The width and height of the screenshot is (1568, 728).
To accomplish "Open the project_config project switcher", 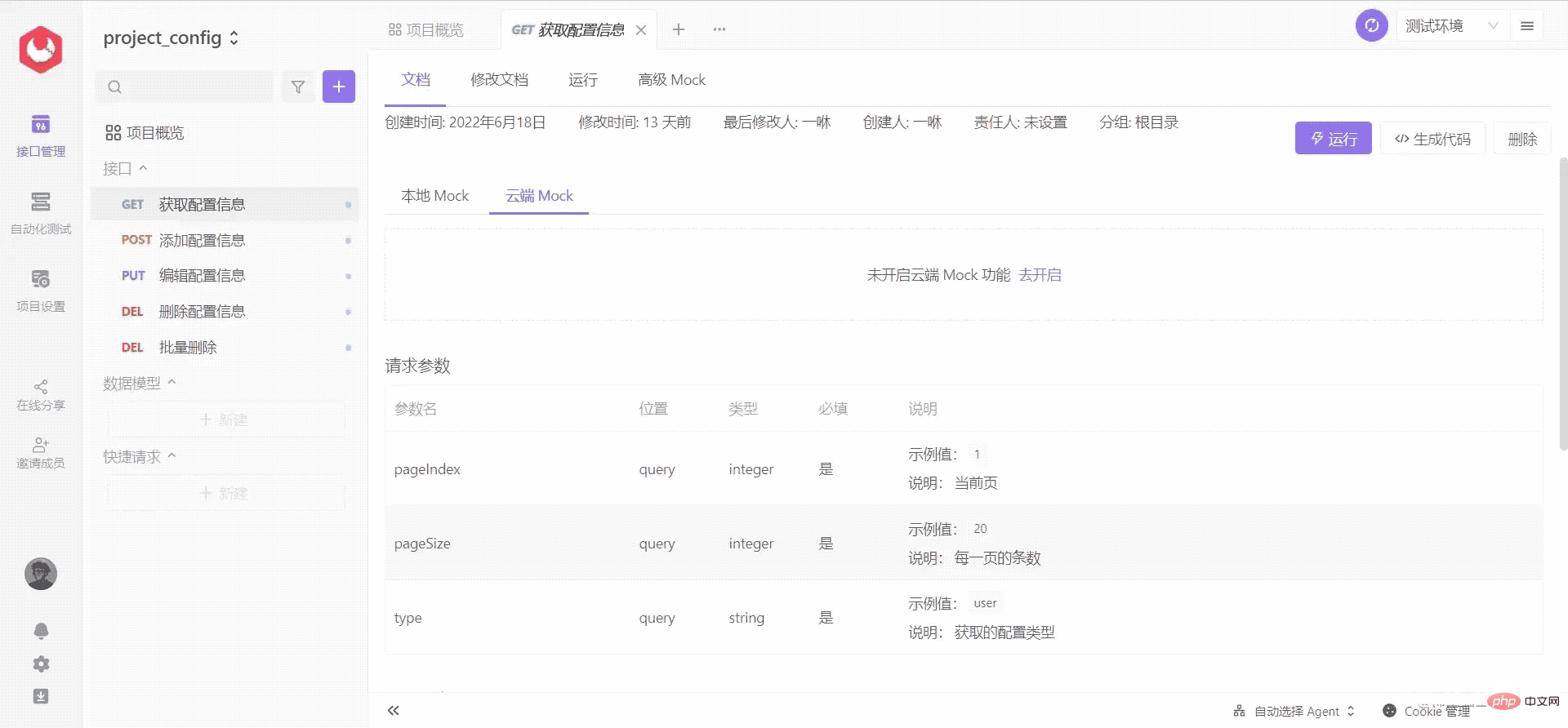I will pyautogui.click(x=171, y=38).
